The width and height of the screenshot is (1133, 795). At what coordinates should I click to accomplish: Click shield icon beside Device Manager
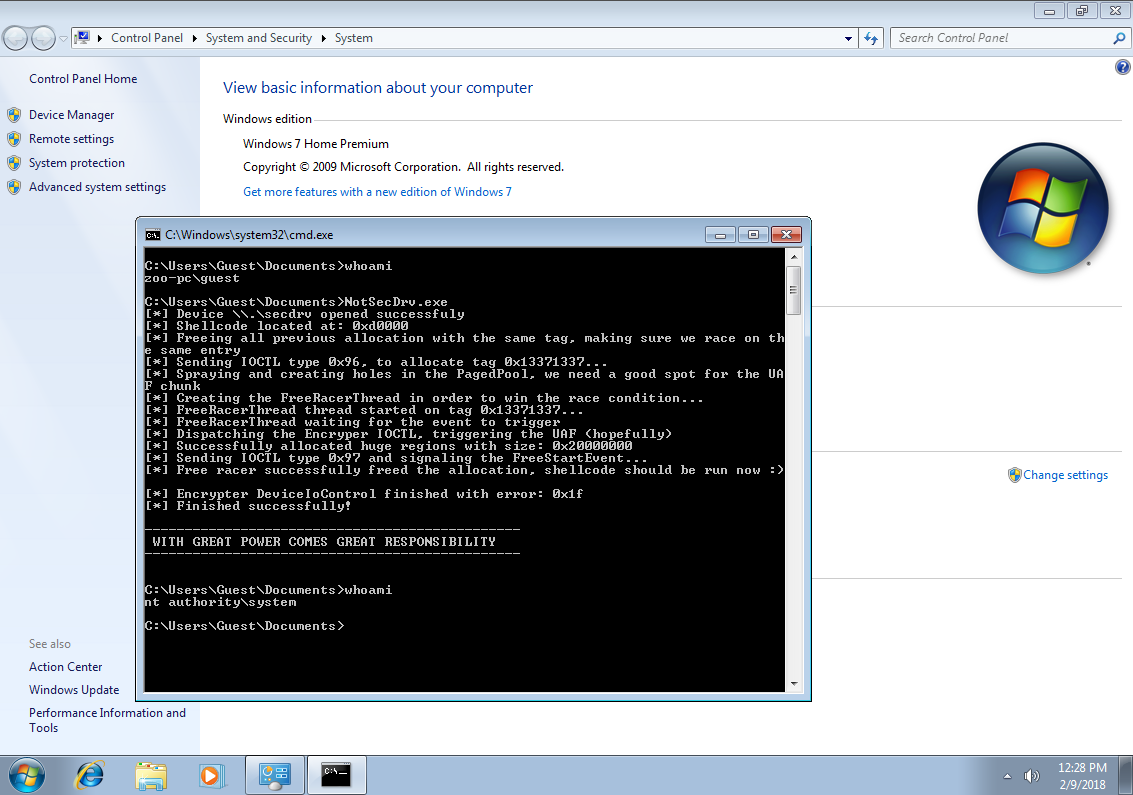(x=14, y=115)
